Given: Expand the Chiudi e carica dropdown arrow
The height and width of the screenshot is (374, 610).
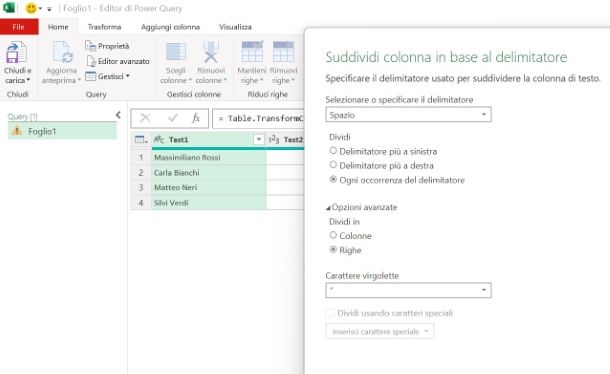Looking at the screenshot, I should 28,81.
